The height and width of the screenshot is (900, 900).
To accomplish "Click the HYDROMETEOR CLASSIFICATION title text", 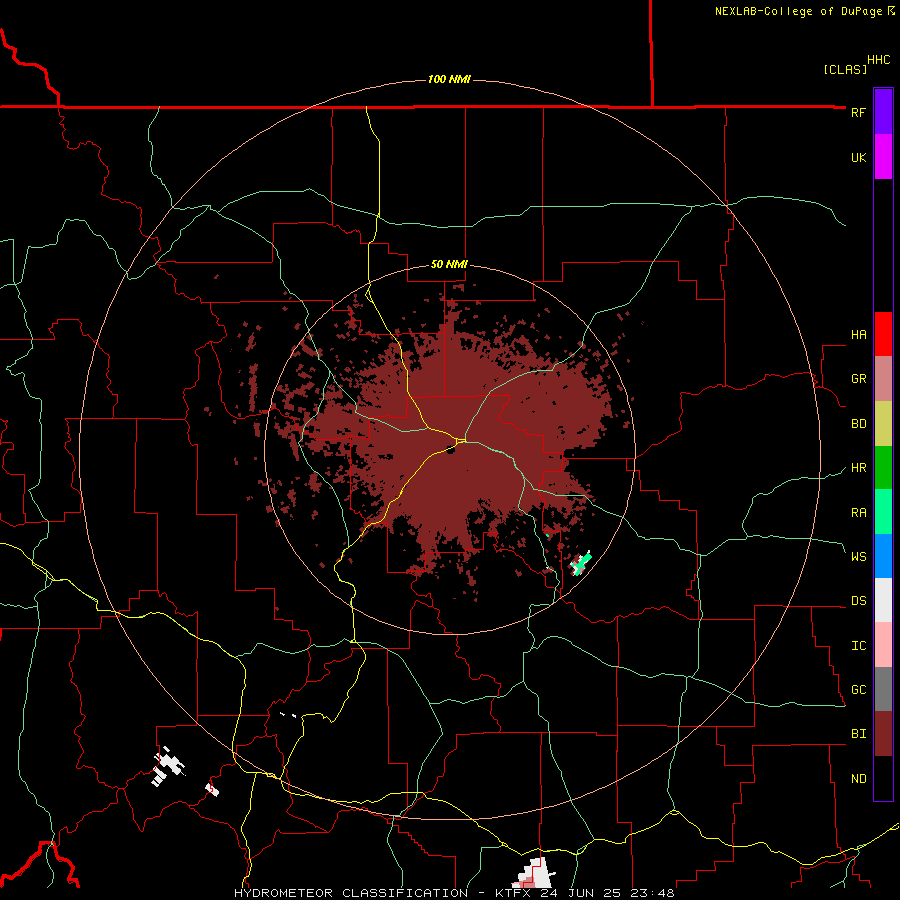I will pyautogui.click(x=351, y=893).
